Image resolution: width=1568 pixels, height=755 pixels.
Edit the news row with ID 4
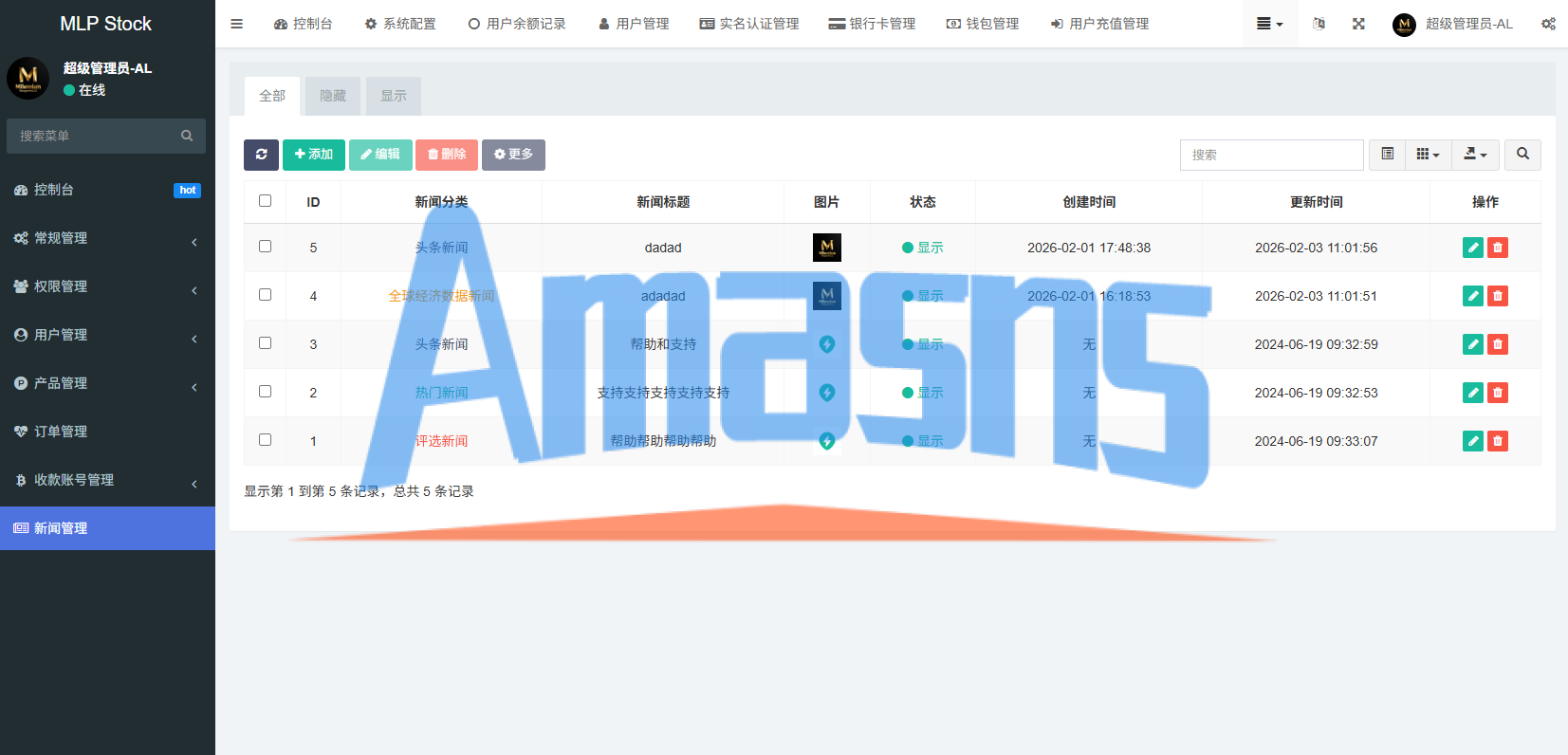coord(1473,296)
